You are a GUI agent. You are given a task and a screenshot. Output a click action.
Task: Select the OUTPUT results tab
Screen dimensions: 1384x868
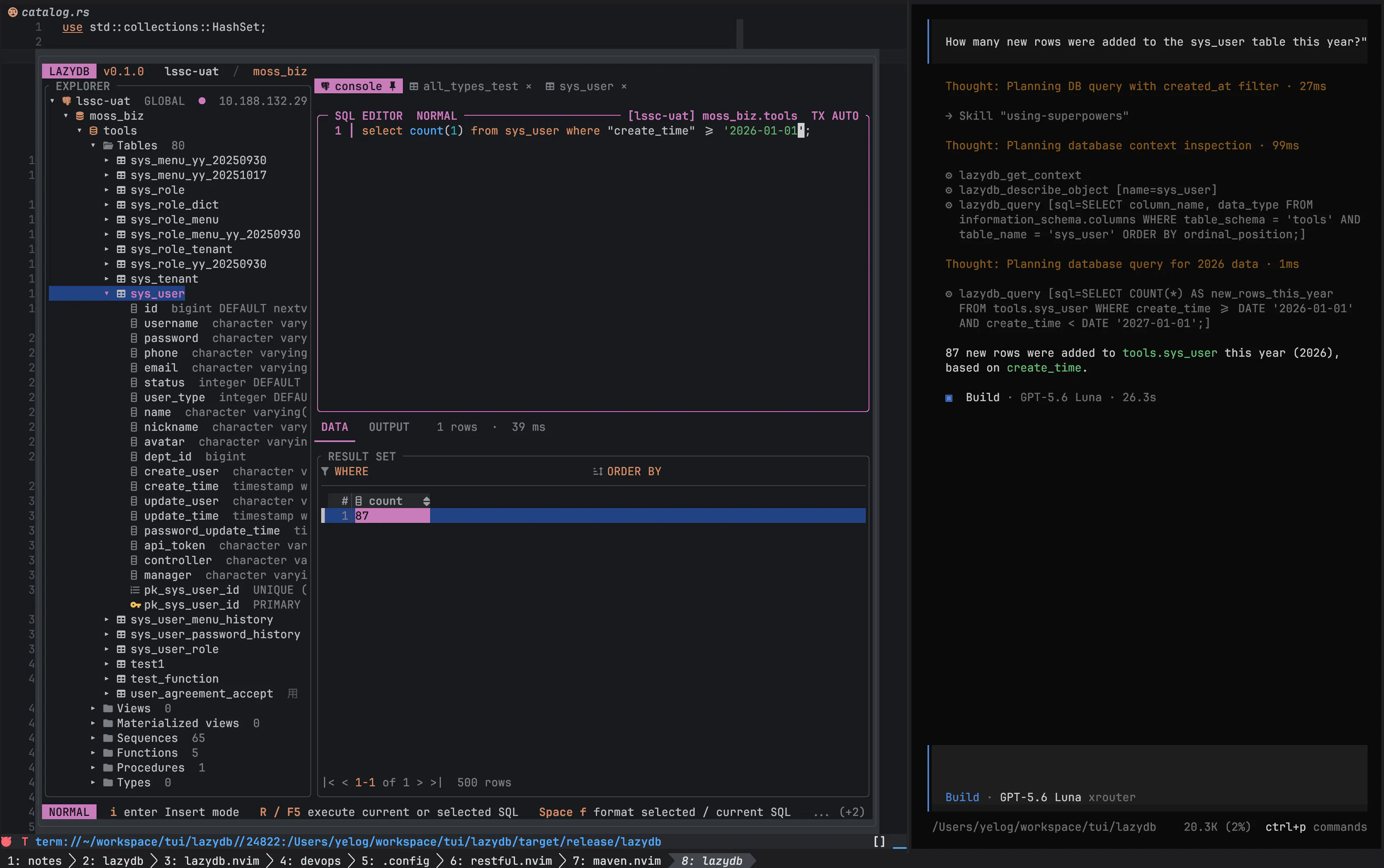click(x=389, y=427)
